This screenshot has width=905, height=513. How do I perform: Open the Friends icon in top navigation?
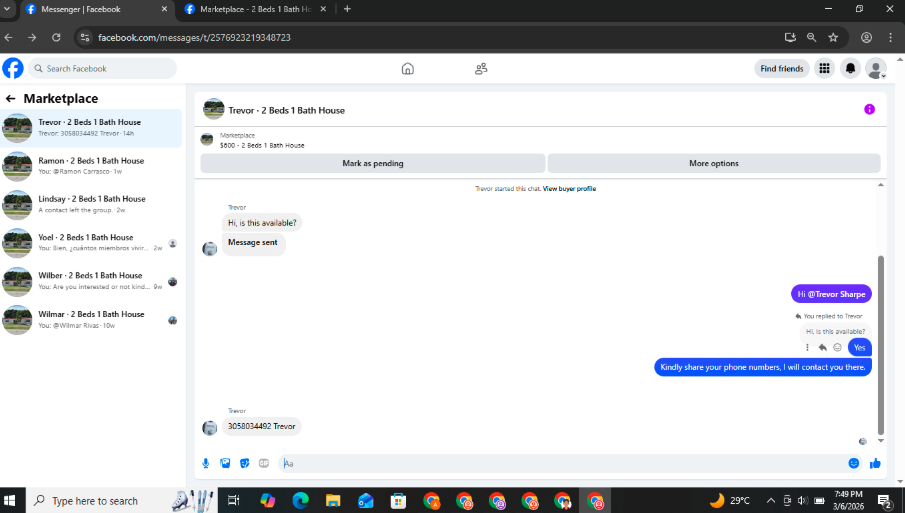[x=481, y=69]
